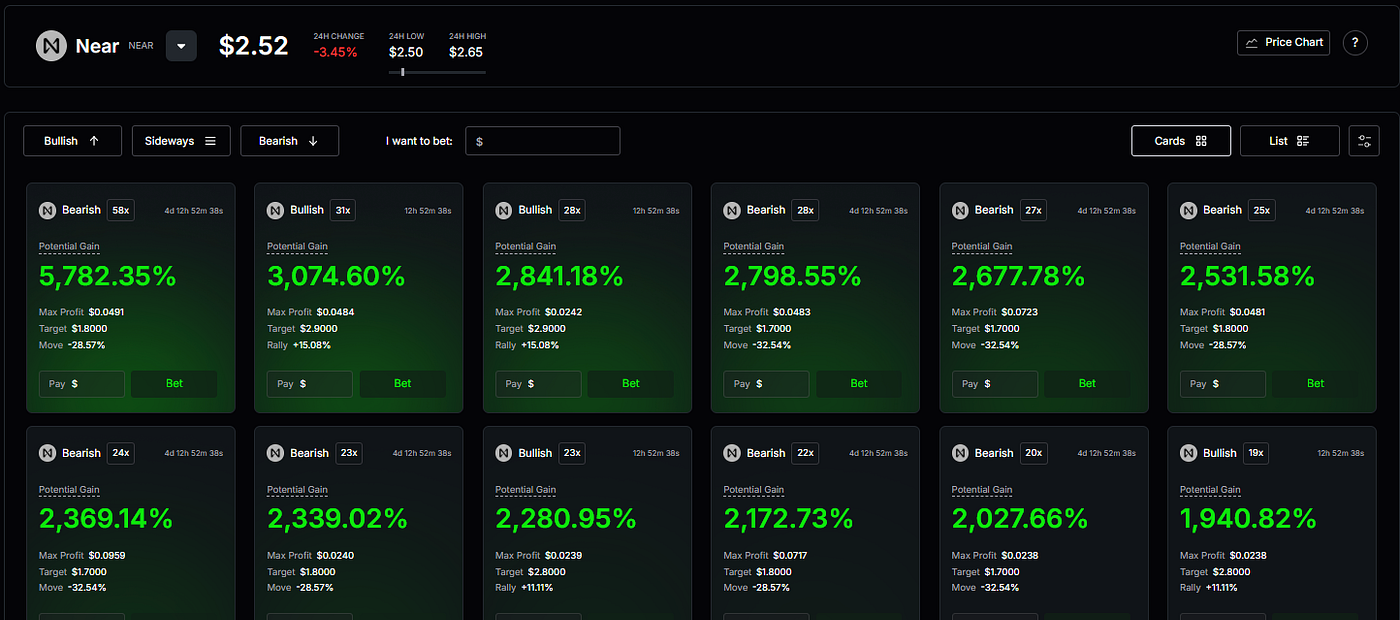
Task: Open the filter settings sliders icon
Action: (x=1364, y=141)
